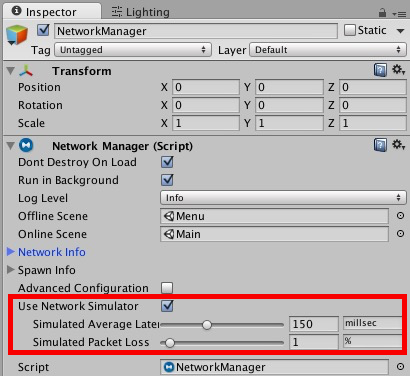
Task: Open Network Manager help reference icon
Action: click(380, 145)
